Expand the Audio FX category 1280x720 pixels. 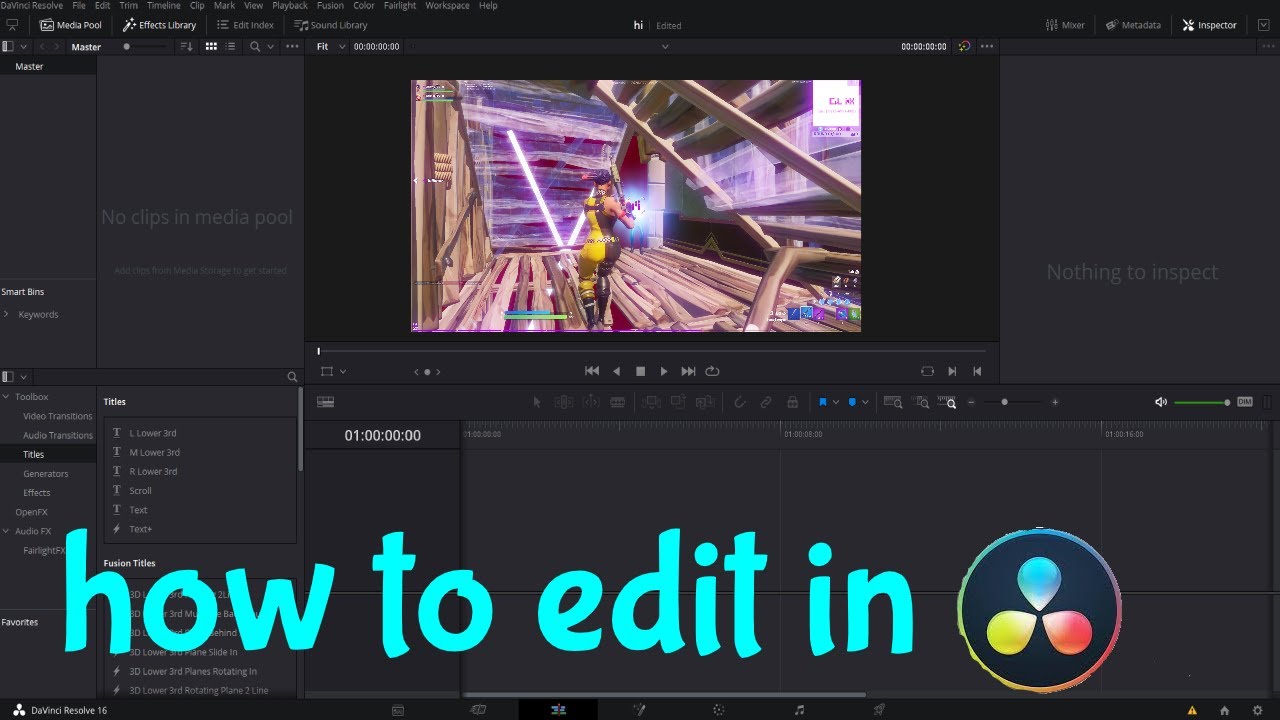(6, 531)
